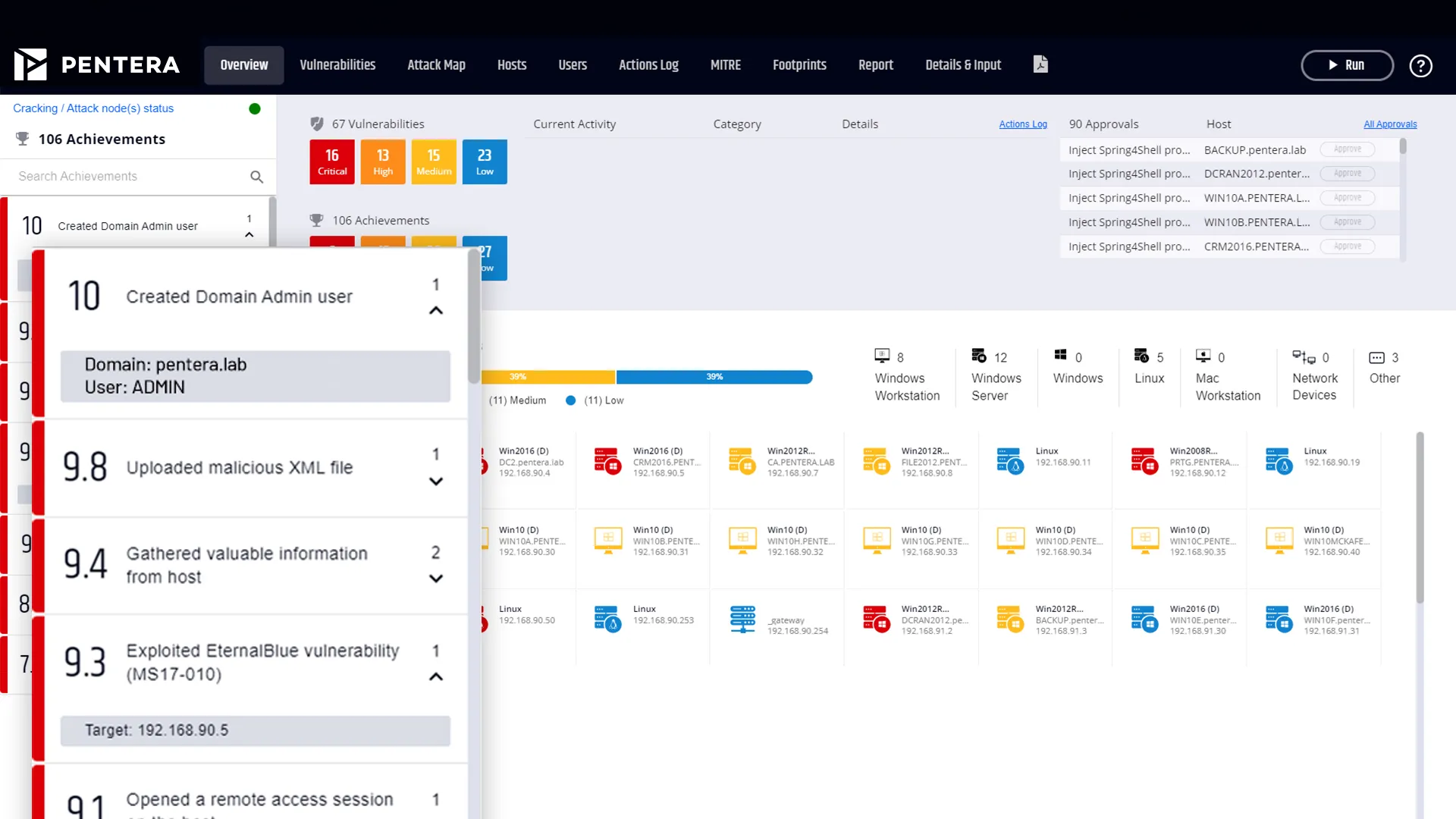Select the WIN10B workstation icon at 192.168.90.31
The height and width of the screenshot is (819, 1456).
coord(608,541)
